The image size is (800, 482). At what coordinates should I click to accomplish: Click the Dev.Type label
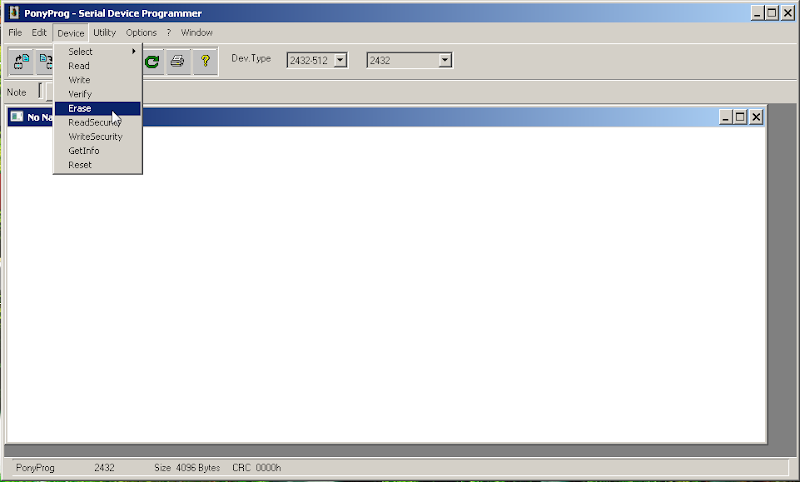[251, 59]
